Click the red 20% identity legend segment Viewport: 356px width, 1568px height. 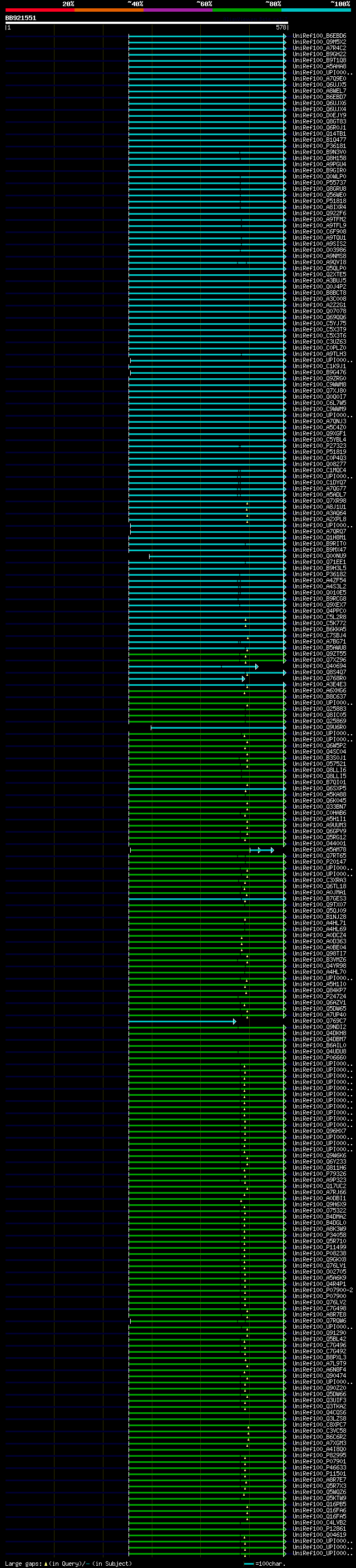click(x=39, y=10)
